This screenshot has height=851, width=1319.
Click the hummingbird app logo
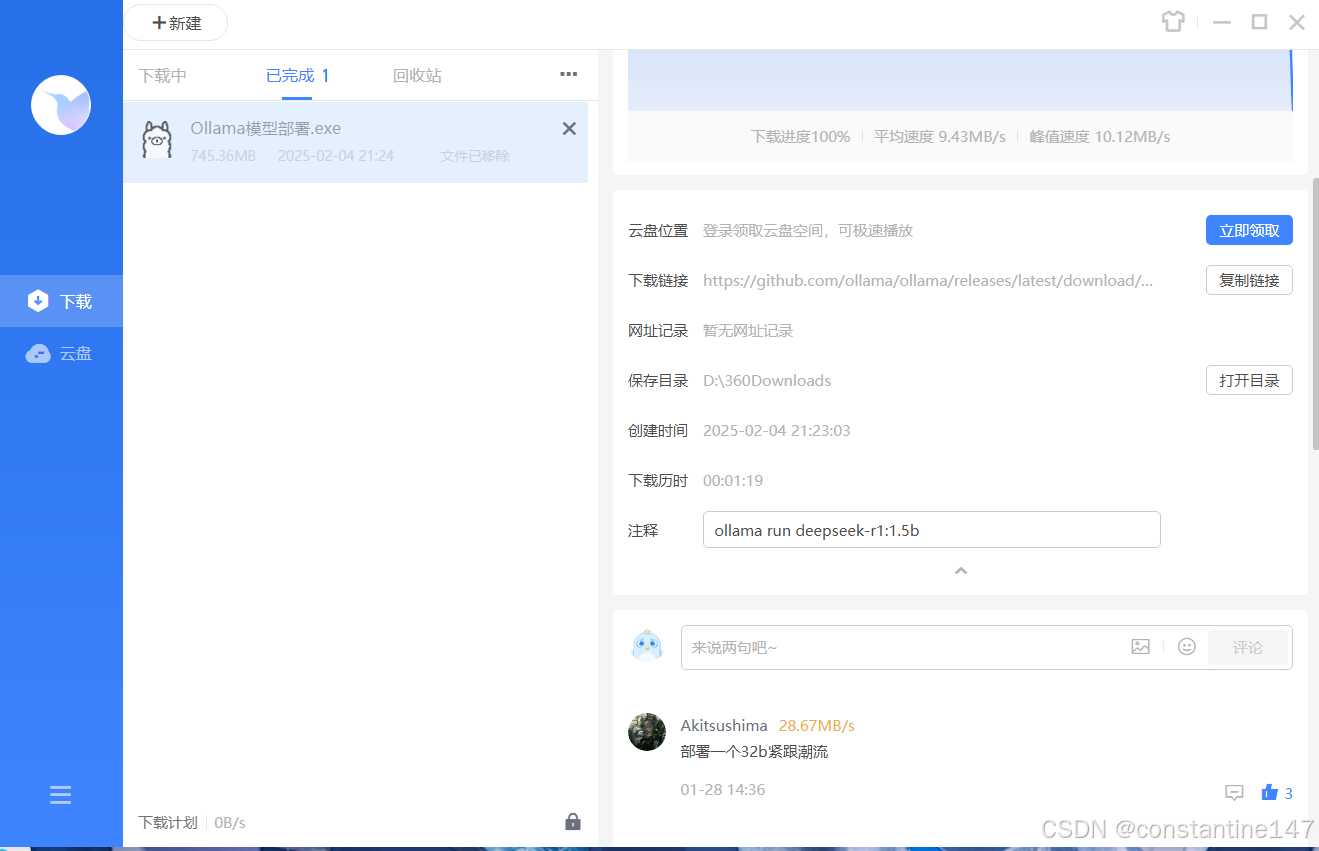pos(61,105)
